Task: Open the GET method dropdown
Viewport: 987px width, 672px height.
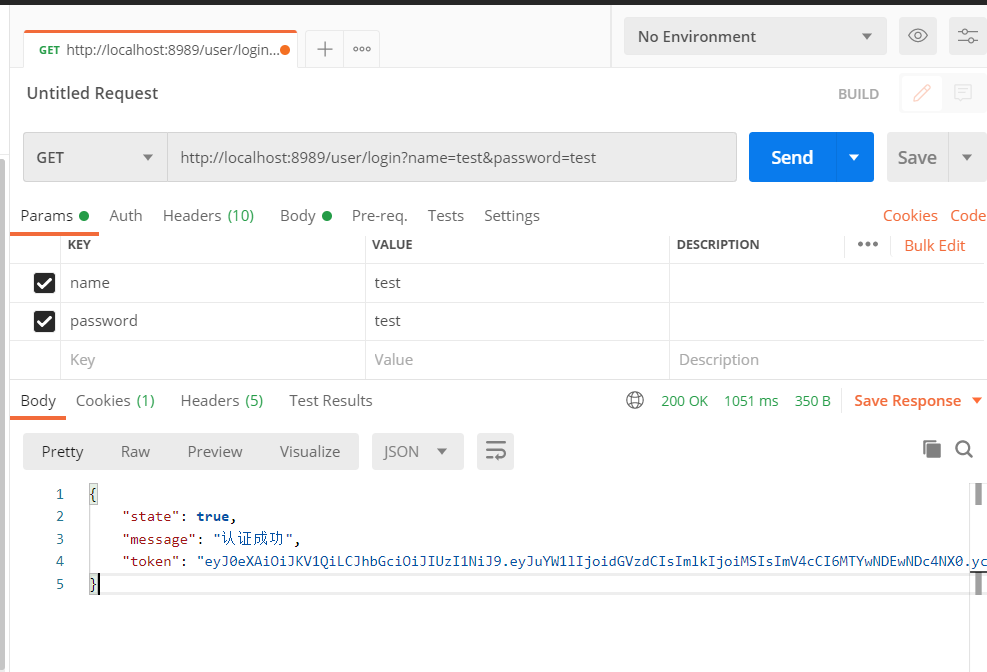Action: point(95,157)
